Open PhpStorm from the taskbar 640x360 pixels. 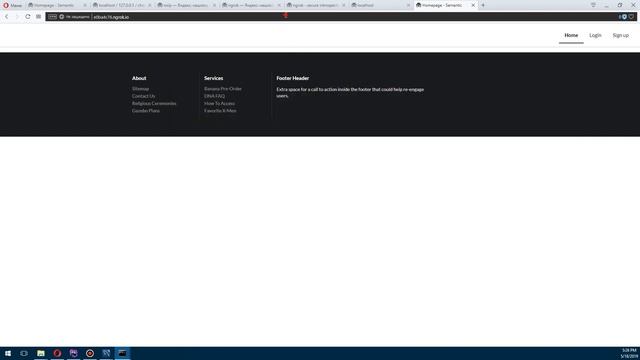pyautogui.click(x=73, y=353)
